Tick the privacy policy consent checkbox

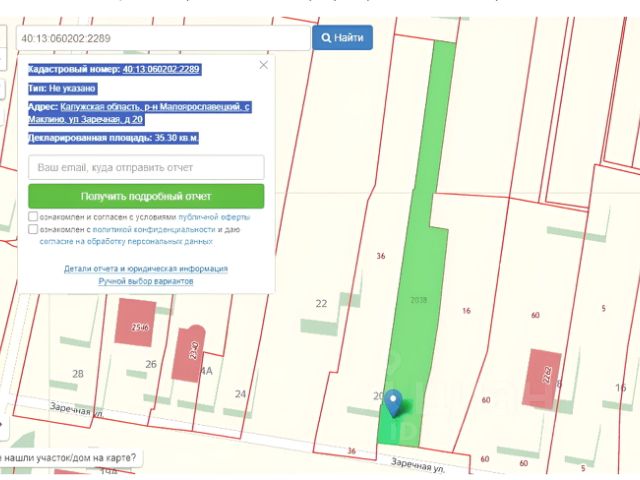(34, 229)
